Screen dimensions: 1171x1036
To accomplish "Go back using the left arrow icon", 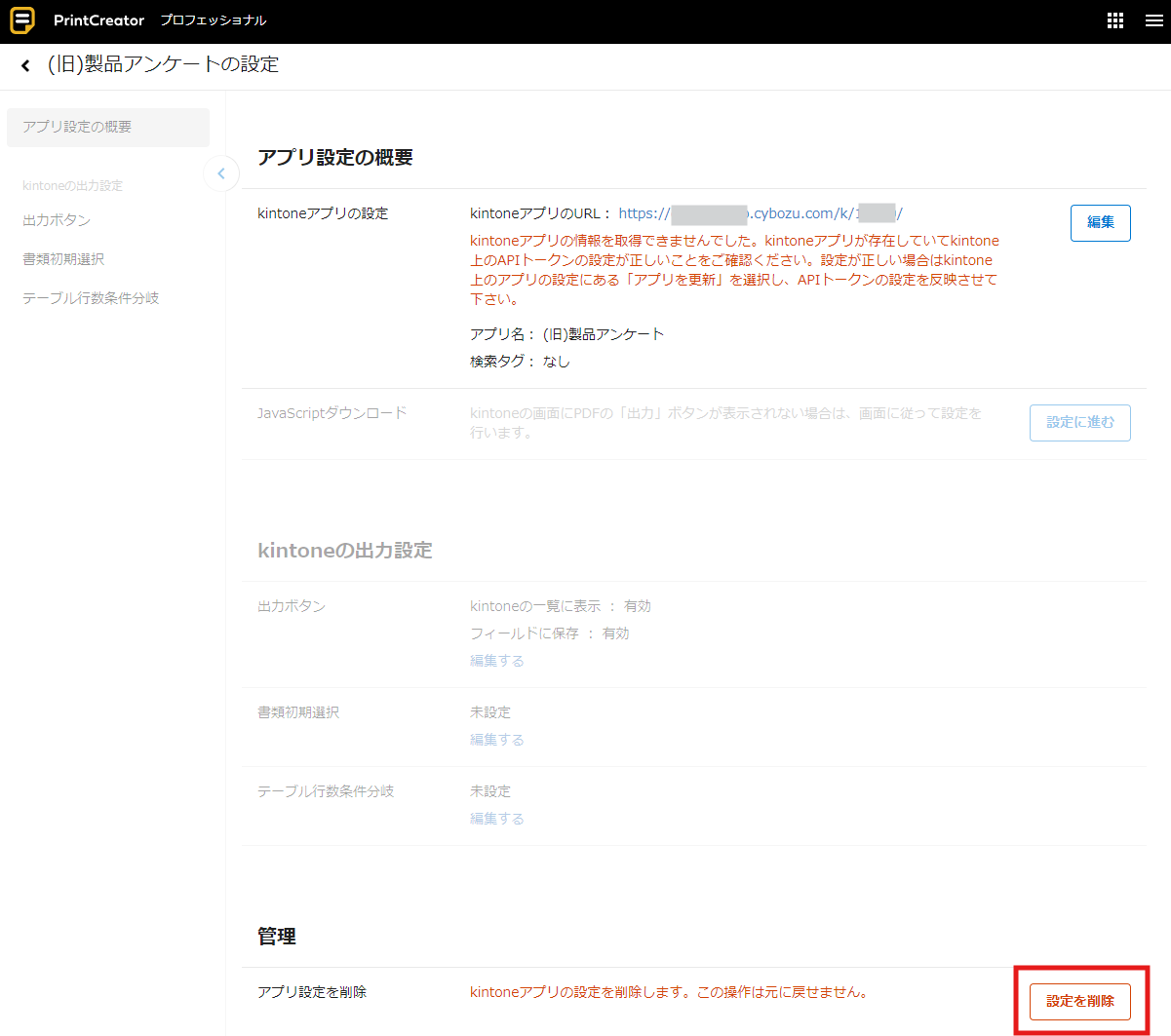I will click(25, 65).
